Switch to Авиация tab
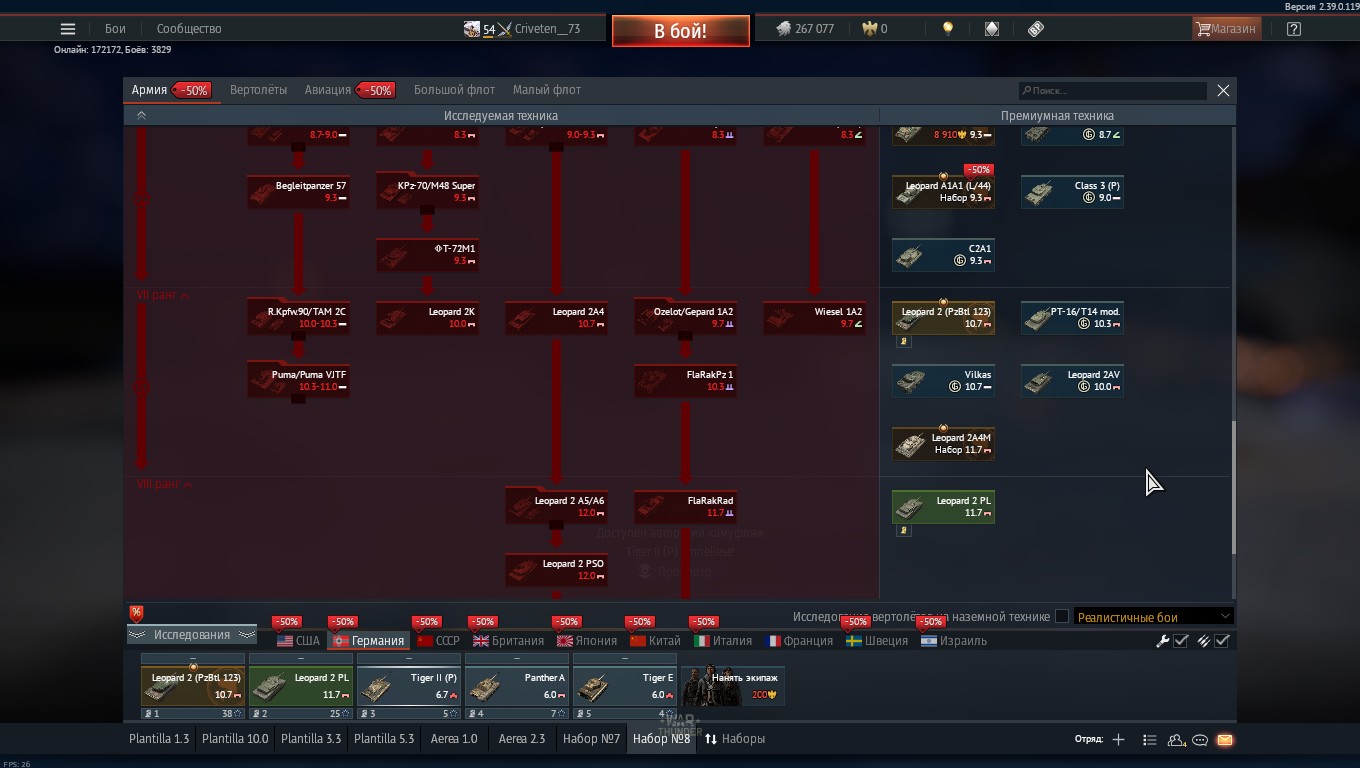 tap(328, 90)
